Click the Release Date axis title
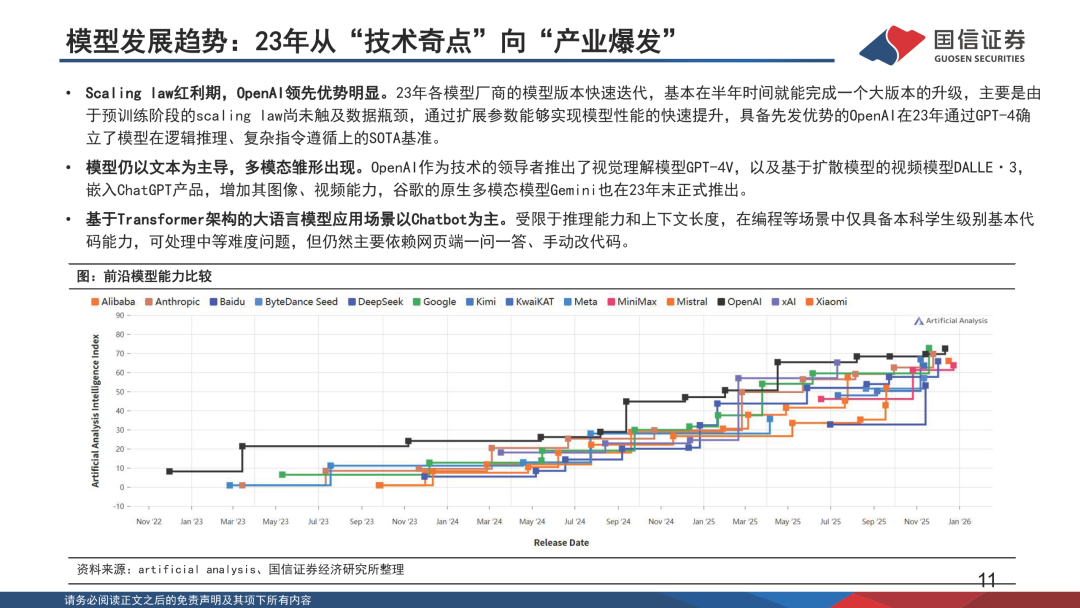Image resolution: width=1080 pixels, height=608 pixels. pos(561,543)
